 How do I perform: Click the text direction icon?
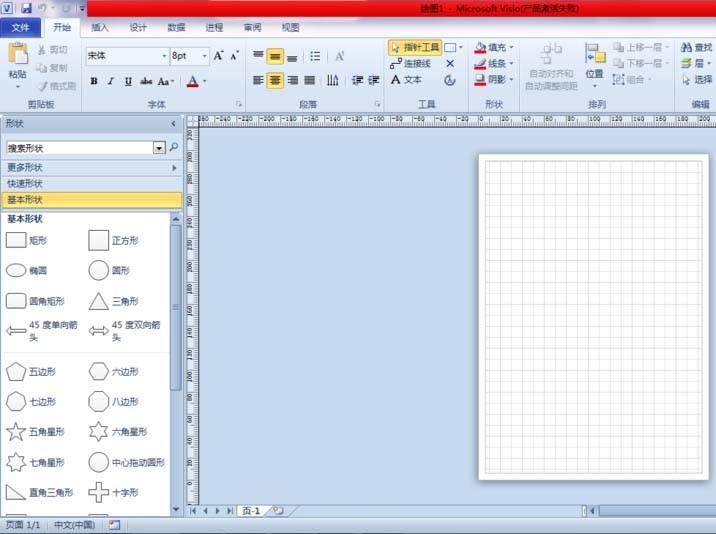coord(332,81)
